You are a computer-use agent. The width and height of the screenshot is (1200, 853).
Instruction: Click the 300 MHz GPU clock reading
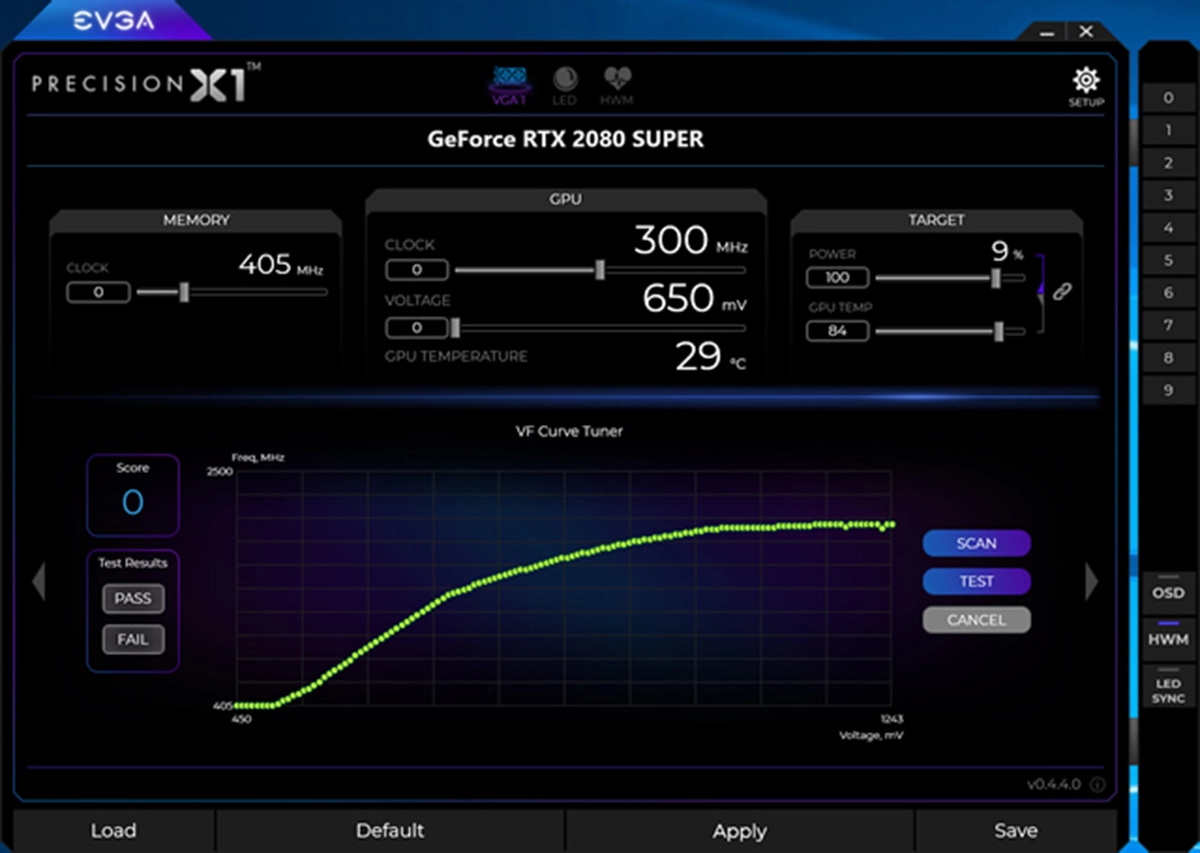click(690, 241)
